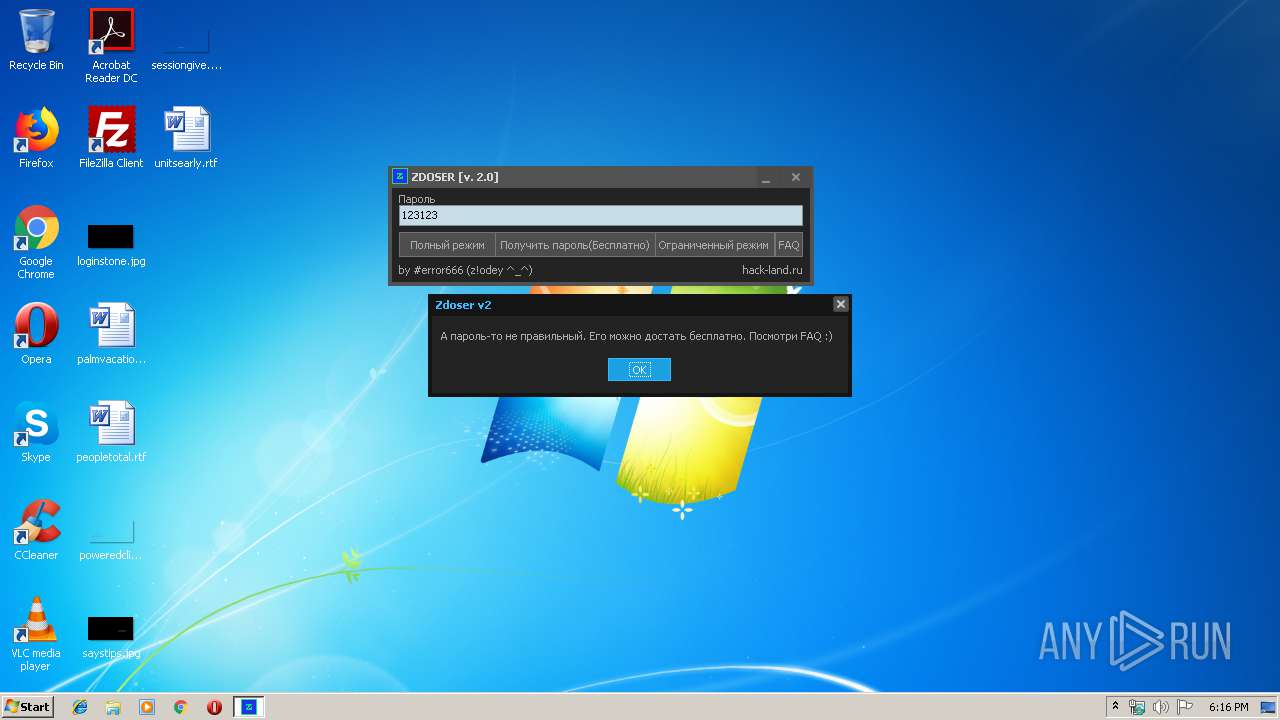
Task: Open Opera from the taskbar
Action: [214, 707]
